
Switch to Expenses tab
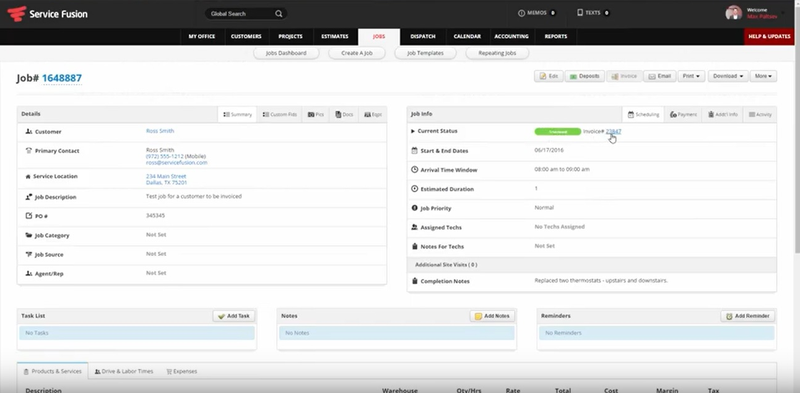point(182,371)
